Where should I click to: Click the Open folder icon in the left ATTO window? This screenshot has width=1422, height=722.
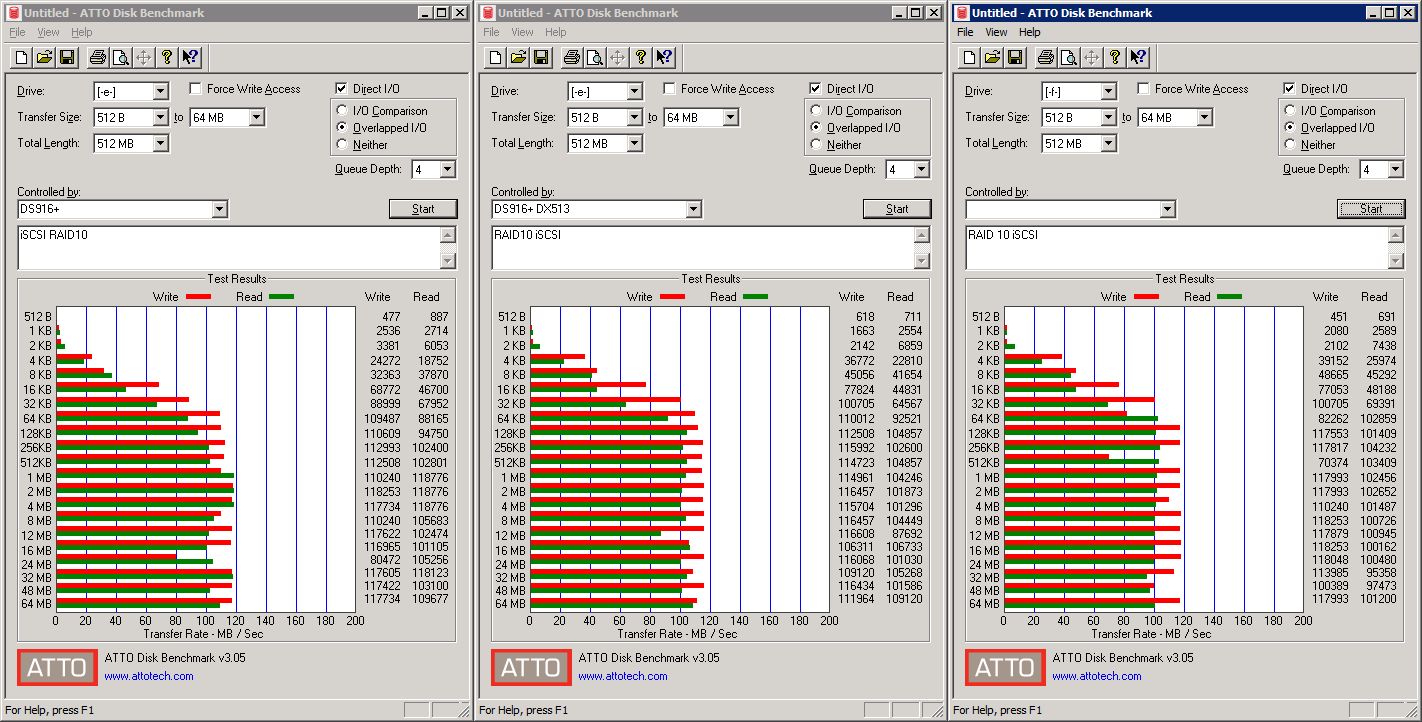pos(44,57)
